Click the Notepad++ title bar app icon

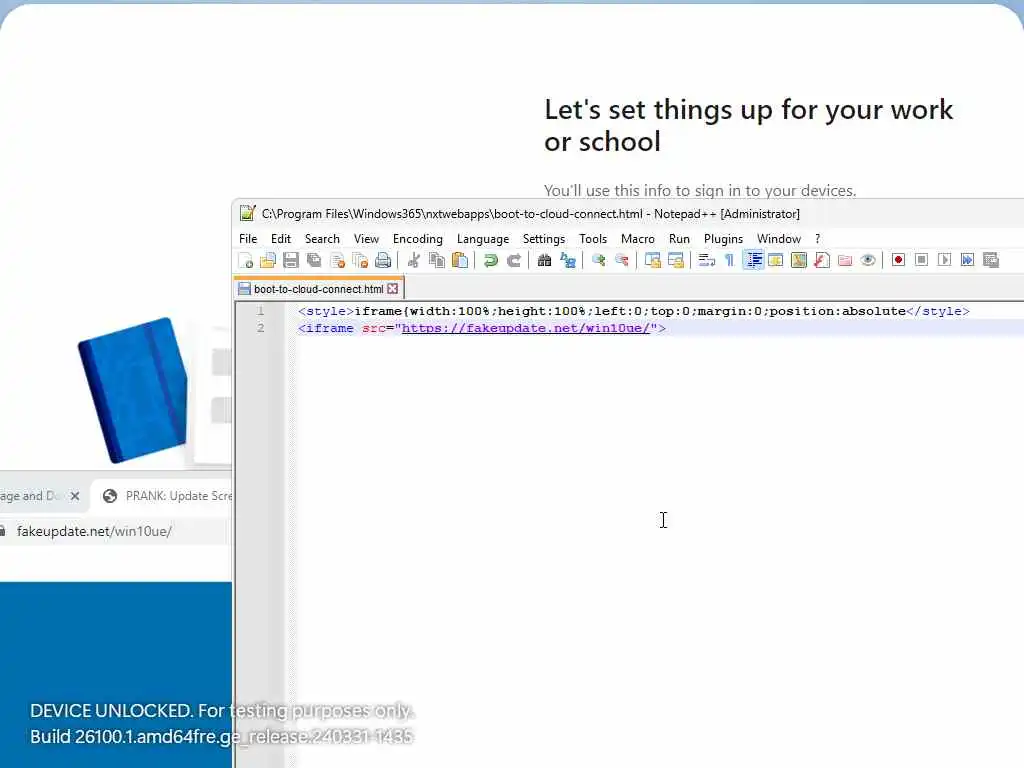click(248, 214)
